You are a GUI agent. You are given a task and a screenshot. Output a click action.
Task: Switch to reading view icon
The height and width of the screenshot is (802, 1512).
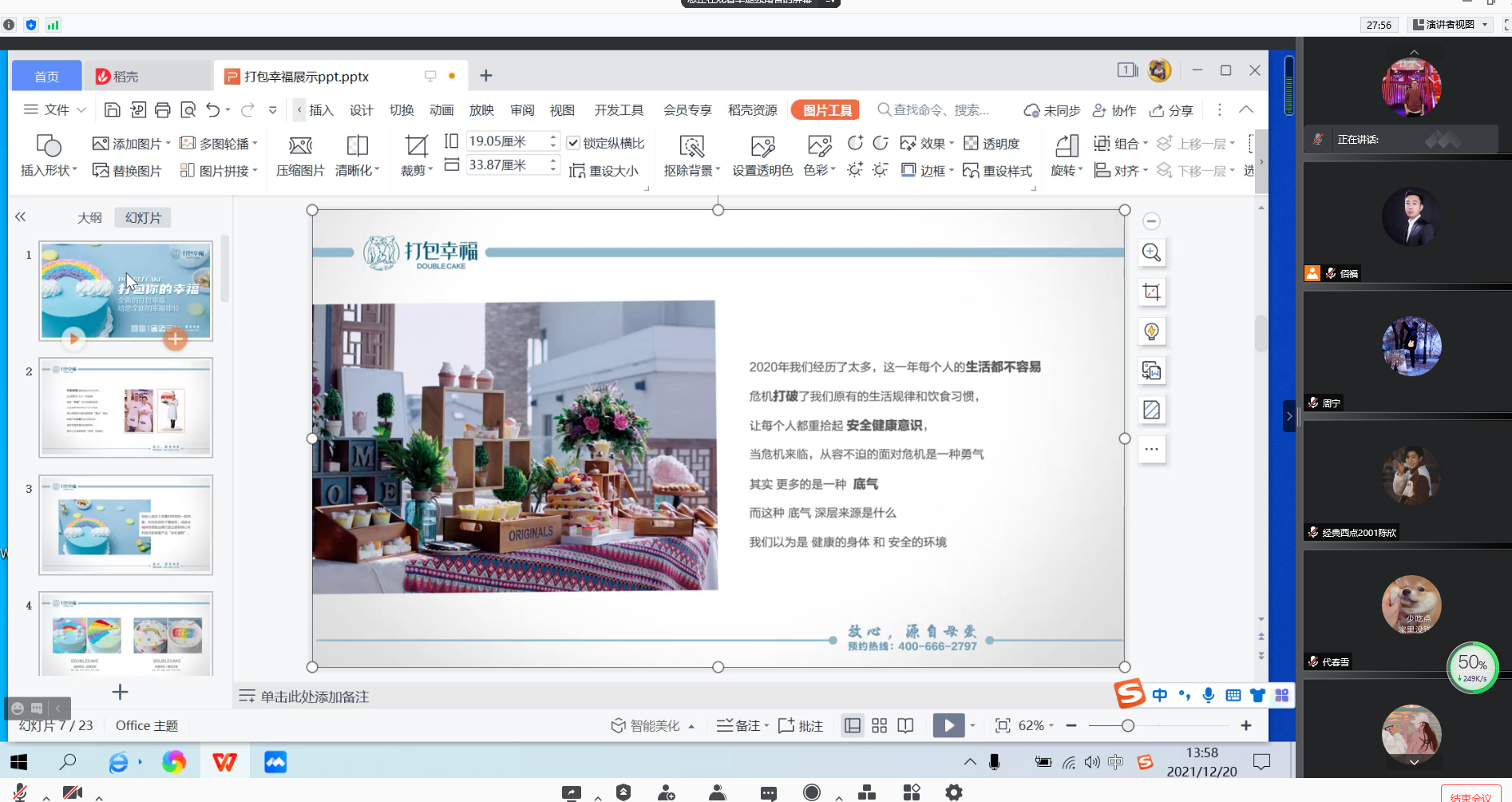tap(905, 725)
